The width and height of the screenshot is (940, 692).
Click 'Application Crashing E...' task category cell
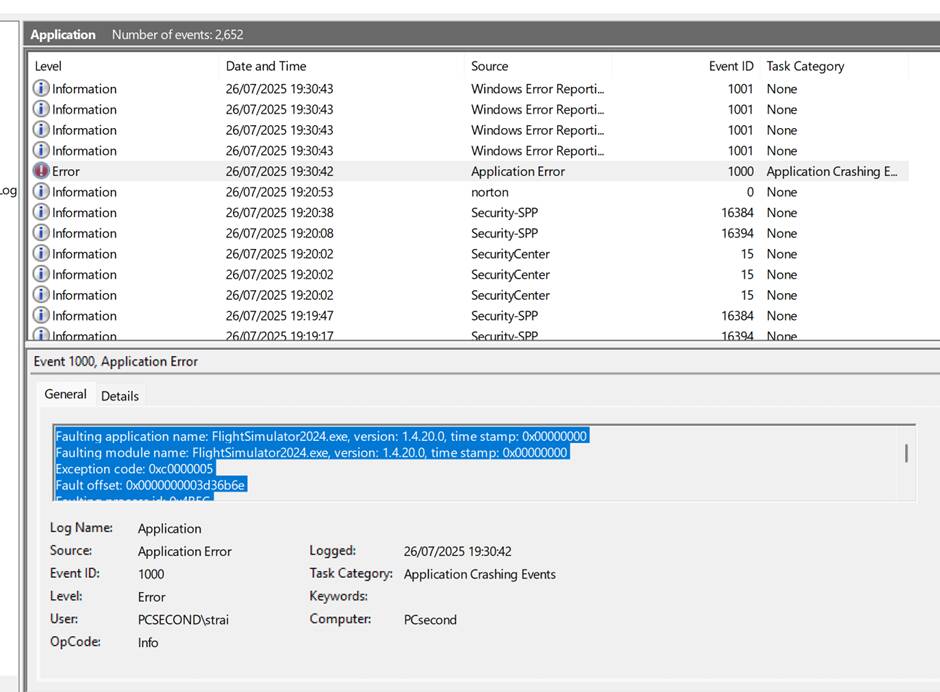pos(832,172)
